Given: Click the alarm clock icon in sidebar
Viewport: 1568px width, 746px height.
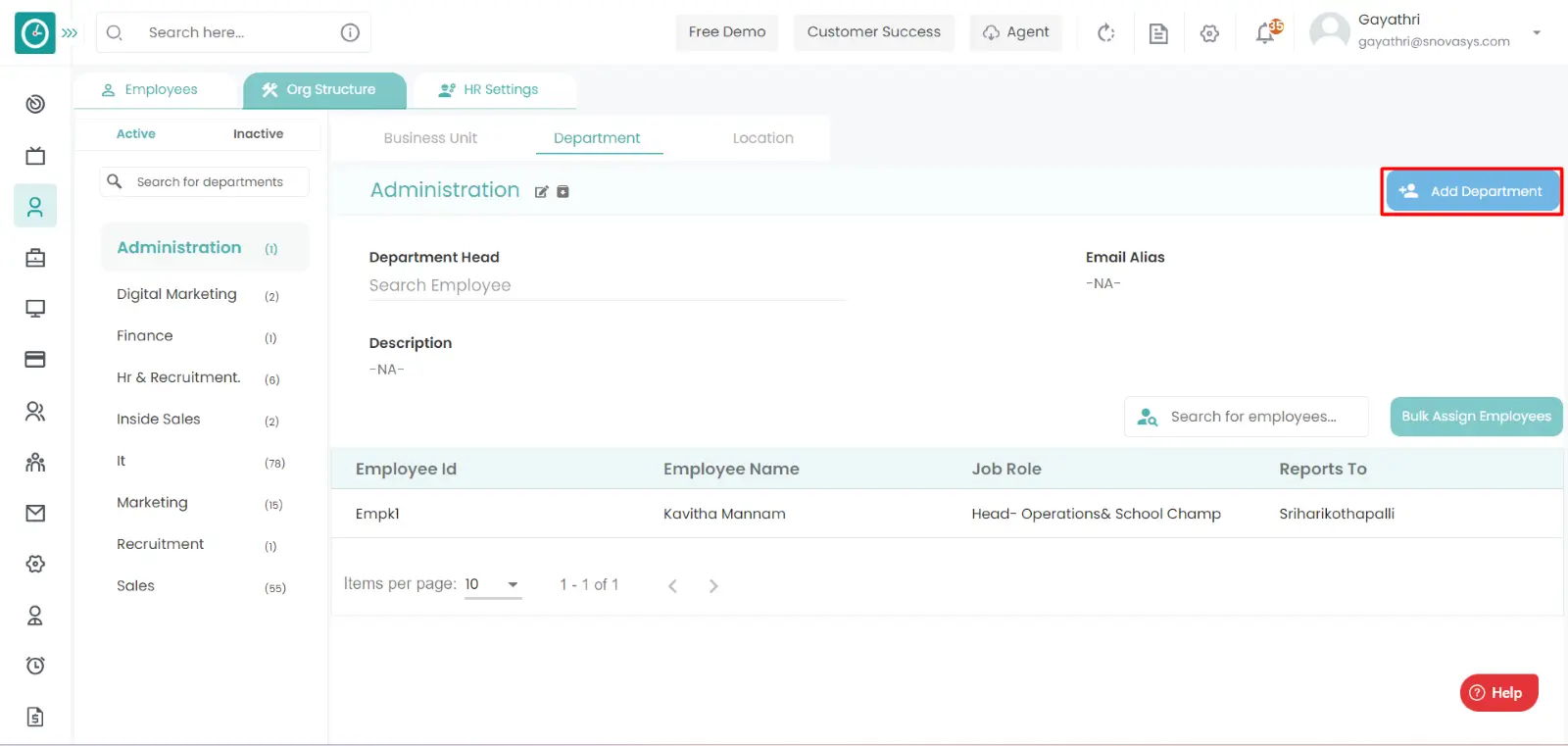Looking at the screenshot, I should click(35, 666).
